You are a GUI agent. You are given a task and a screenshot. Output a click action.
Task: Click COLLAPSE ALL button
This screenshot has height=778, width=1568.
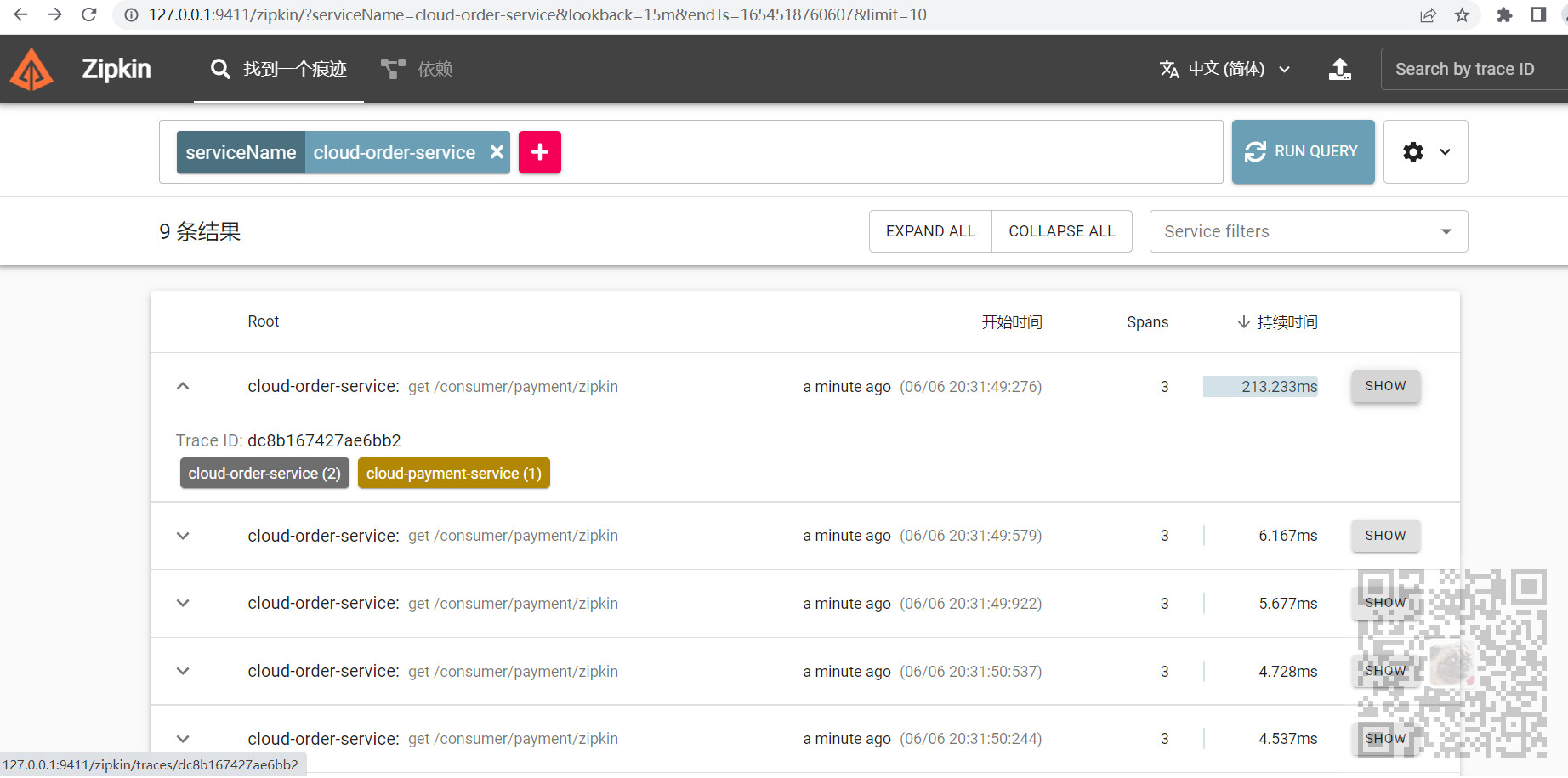(x=1062, y=231)
